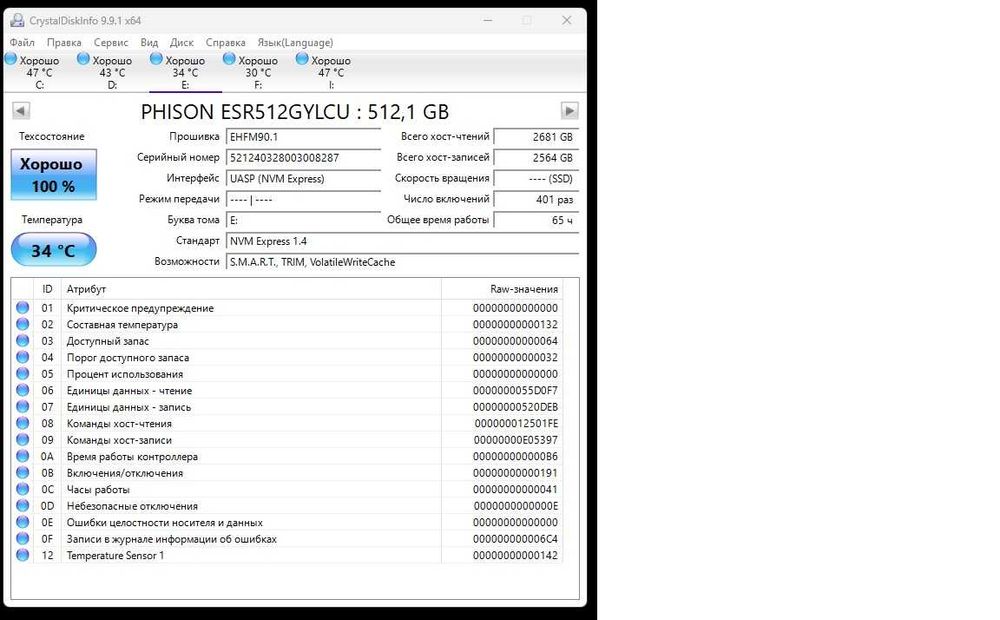Click the Прошивка field EHFM90.1

coord(304,137)
